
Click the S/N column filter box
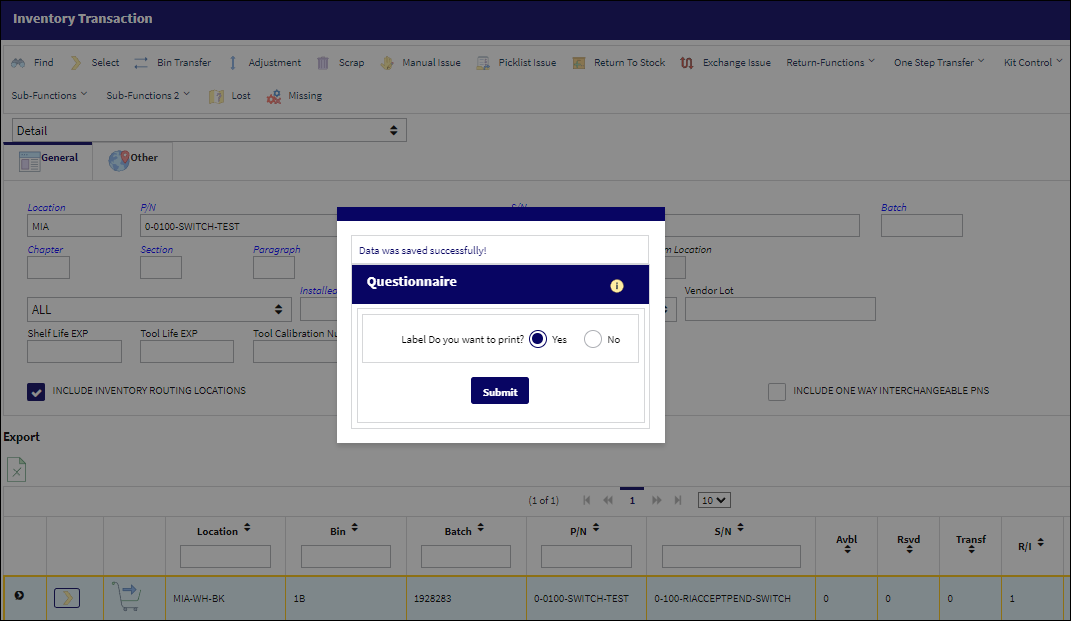731,556
